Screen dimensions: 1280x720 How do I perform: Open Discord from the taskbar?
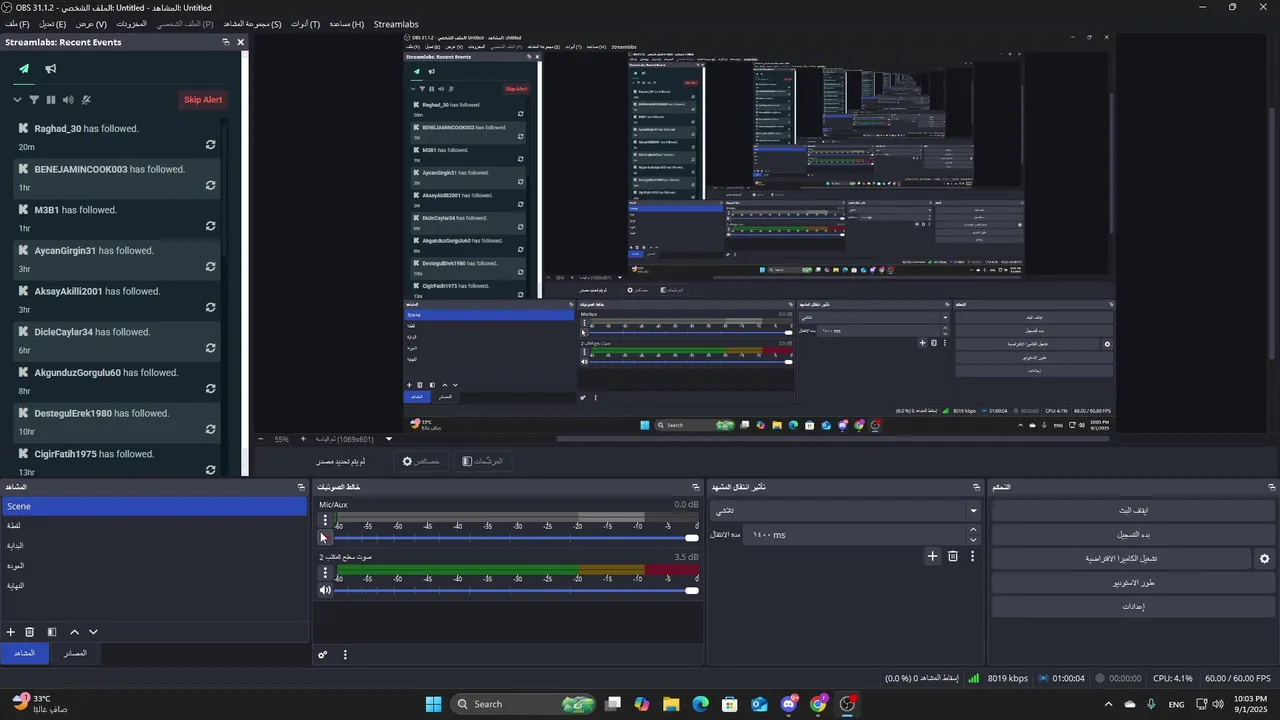coord(789,704)
